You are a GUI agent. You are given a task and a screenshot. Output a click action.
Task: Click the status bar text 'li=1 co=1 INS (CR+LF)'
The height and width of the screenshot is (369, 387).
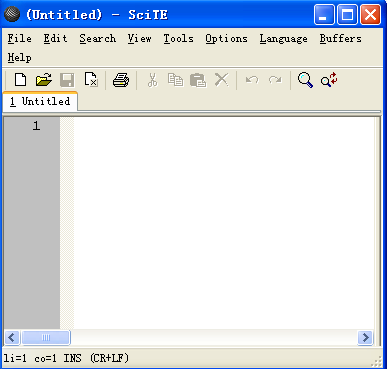click(x=66, y=358)
